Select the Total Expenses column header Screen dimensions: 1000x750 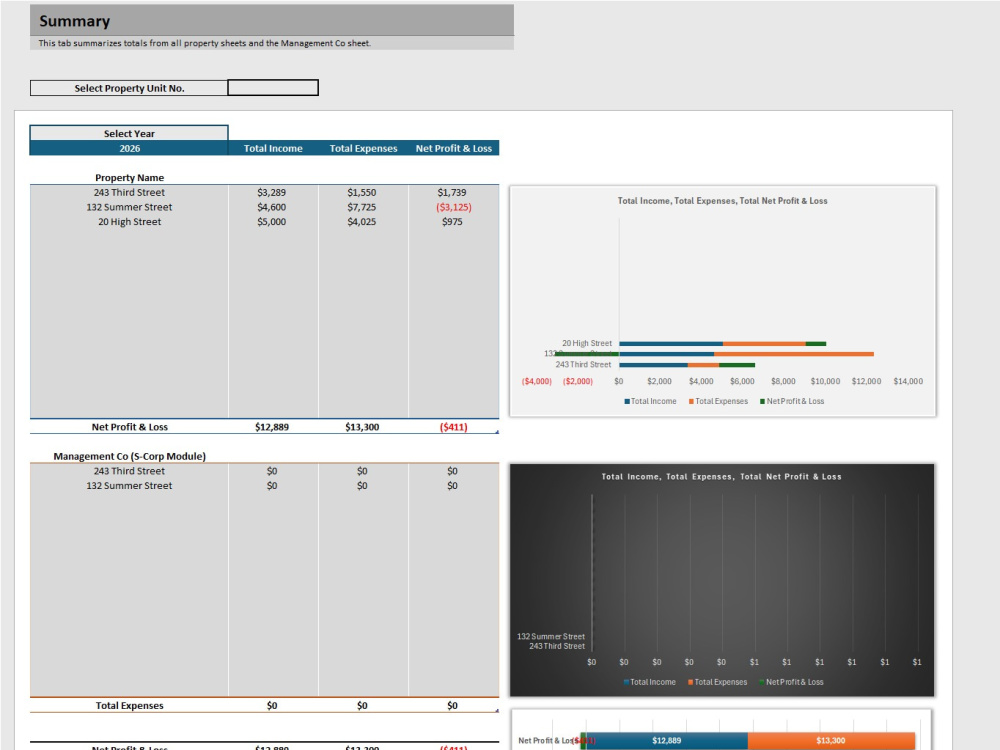pos(363,148)
